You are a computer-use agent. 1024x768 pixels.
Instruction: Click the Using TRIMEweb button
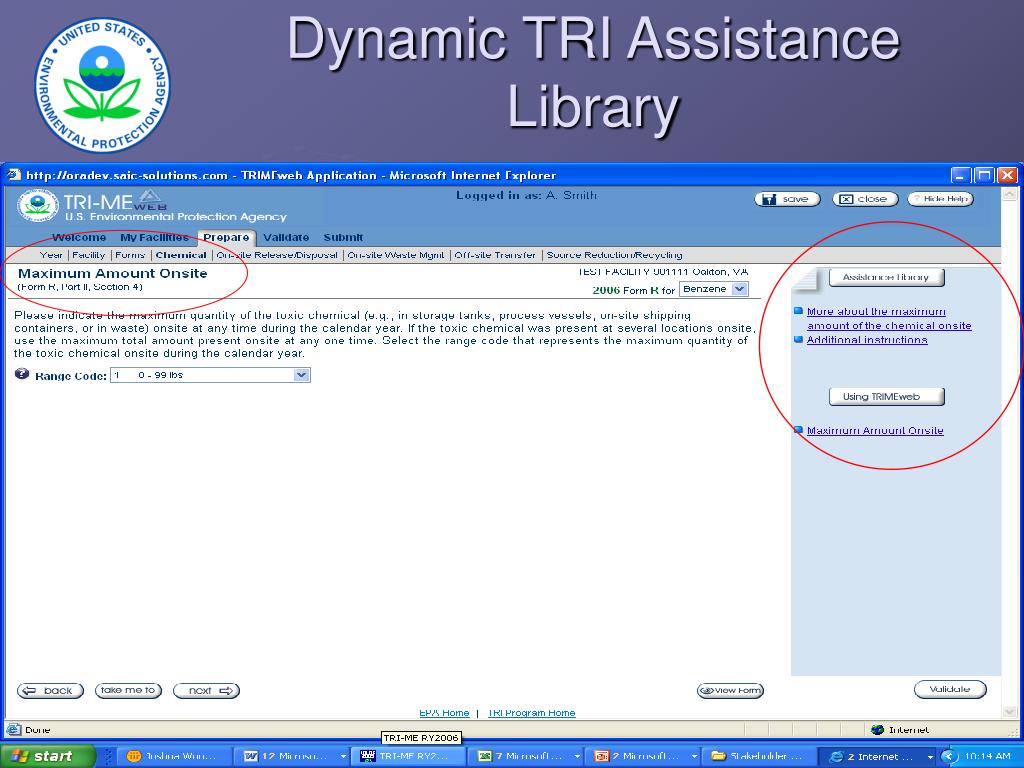coord(886,396)
